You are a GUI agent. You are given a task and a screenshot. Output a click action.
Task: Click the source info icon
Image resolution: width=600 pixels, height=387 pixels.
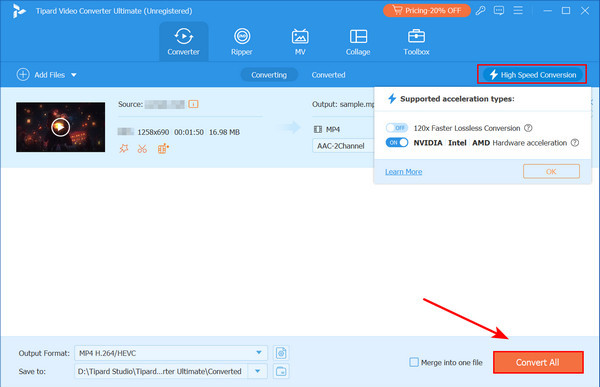point(193,104)
